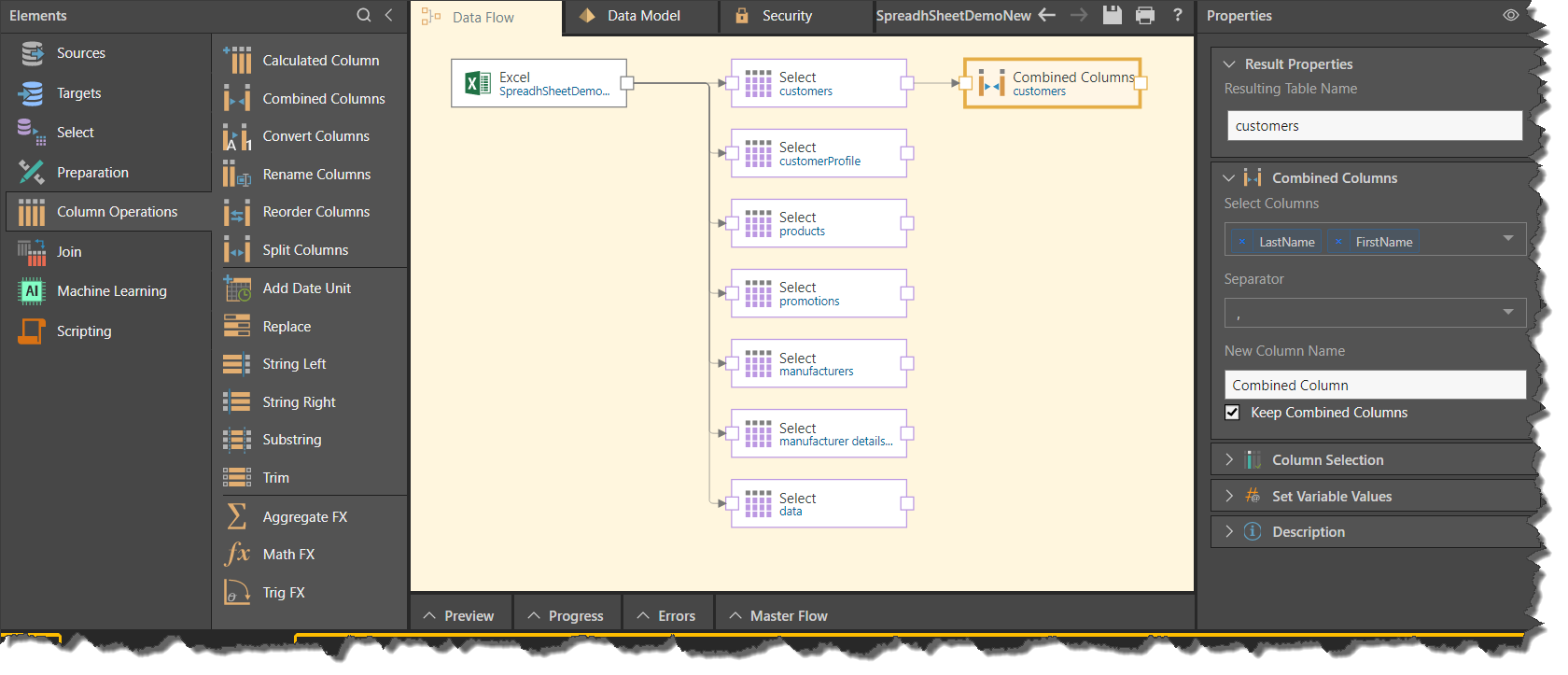Image resolution: width=1568 pixels, height=675 pixels.
Task: Expand the Preview bottom panel
Action: pyautogui.click(x=459, y=616)
